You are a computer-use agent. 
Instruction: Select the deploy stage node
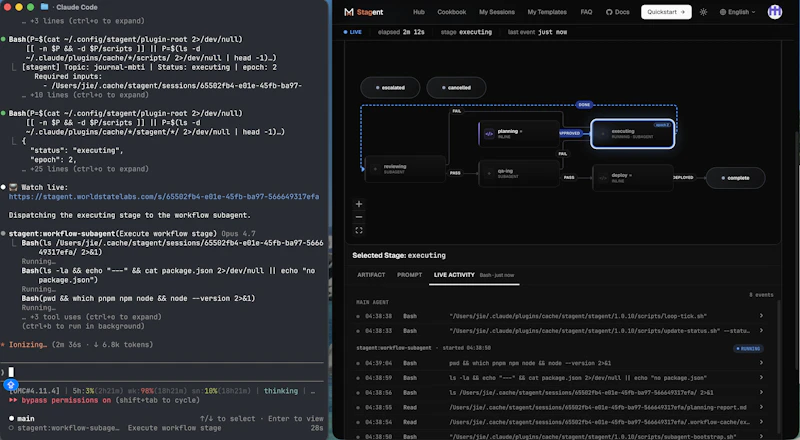[633, 178]
